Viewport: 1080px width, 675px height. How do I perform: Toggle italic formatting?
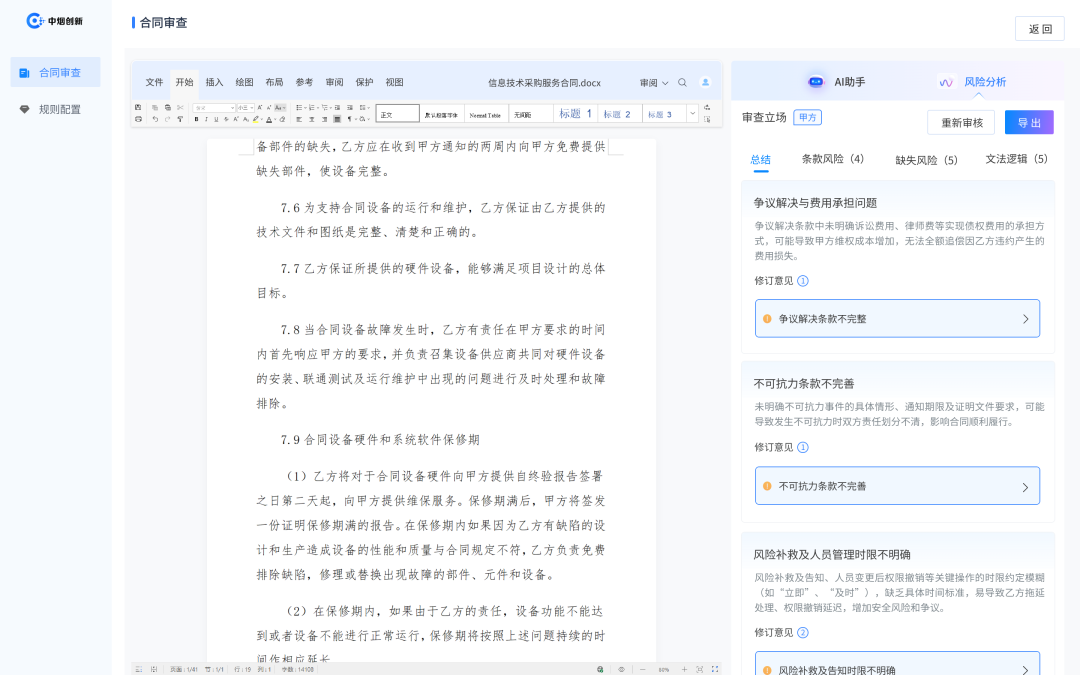click(x=206, y=119)
